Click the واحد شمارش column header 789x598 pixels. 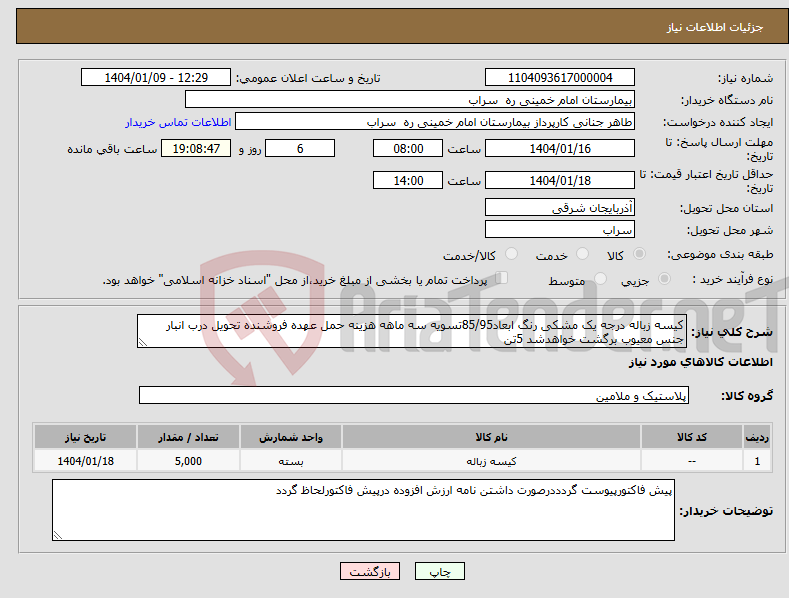[x=291, y=437]
